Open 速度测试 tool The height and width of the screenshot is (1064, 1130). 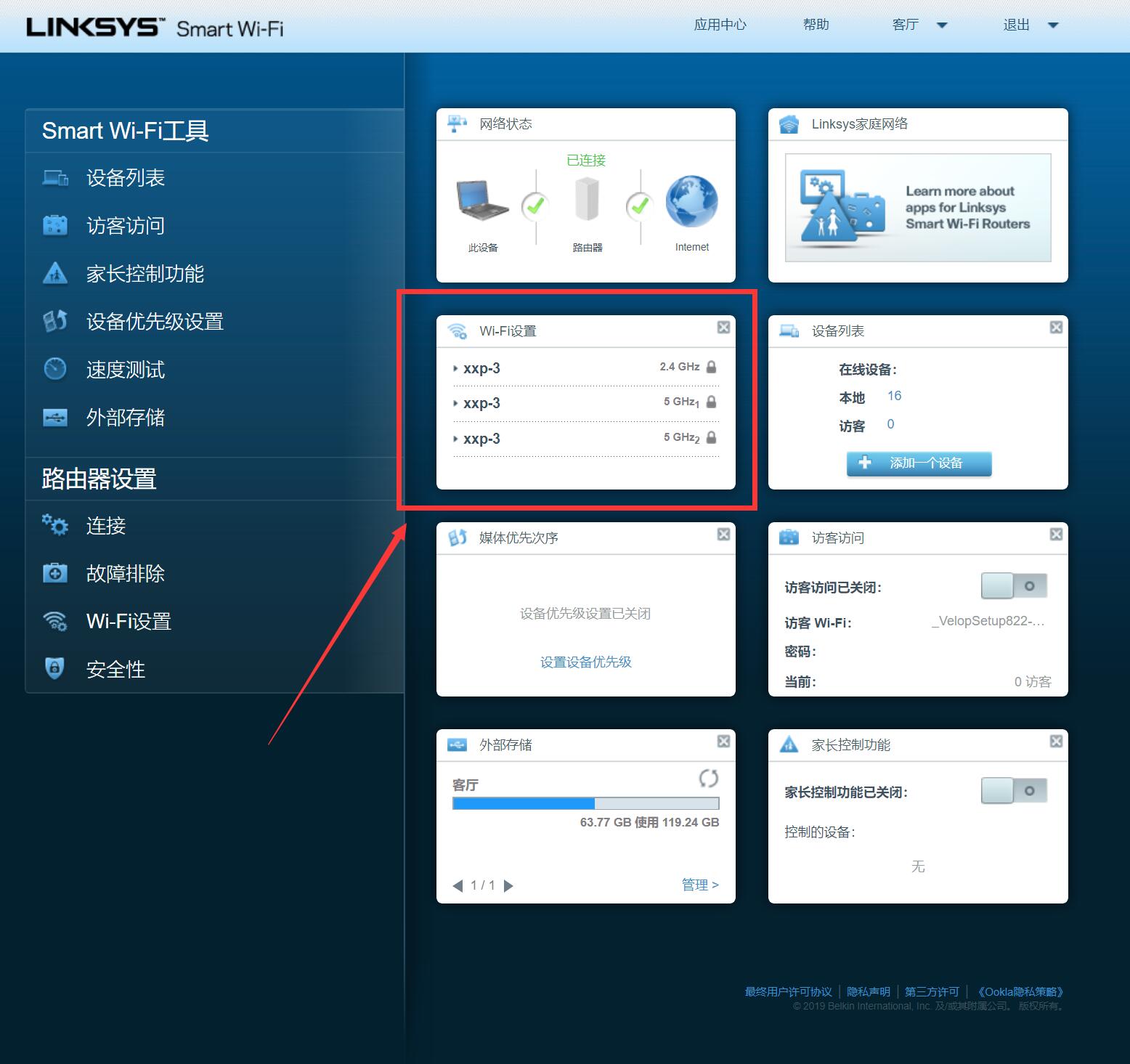pos(126,370)
